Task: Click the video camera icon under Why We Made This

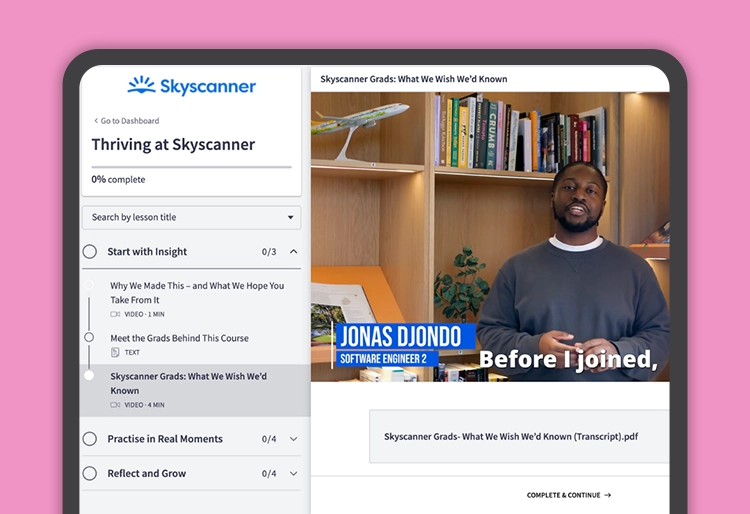Action: [115, 314]
